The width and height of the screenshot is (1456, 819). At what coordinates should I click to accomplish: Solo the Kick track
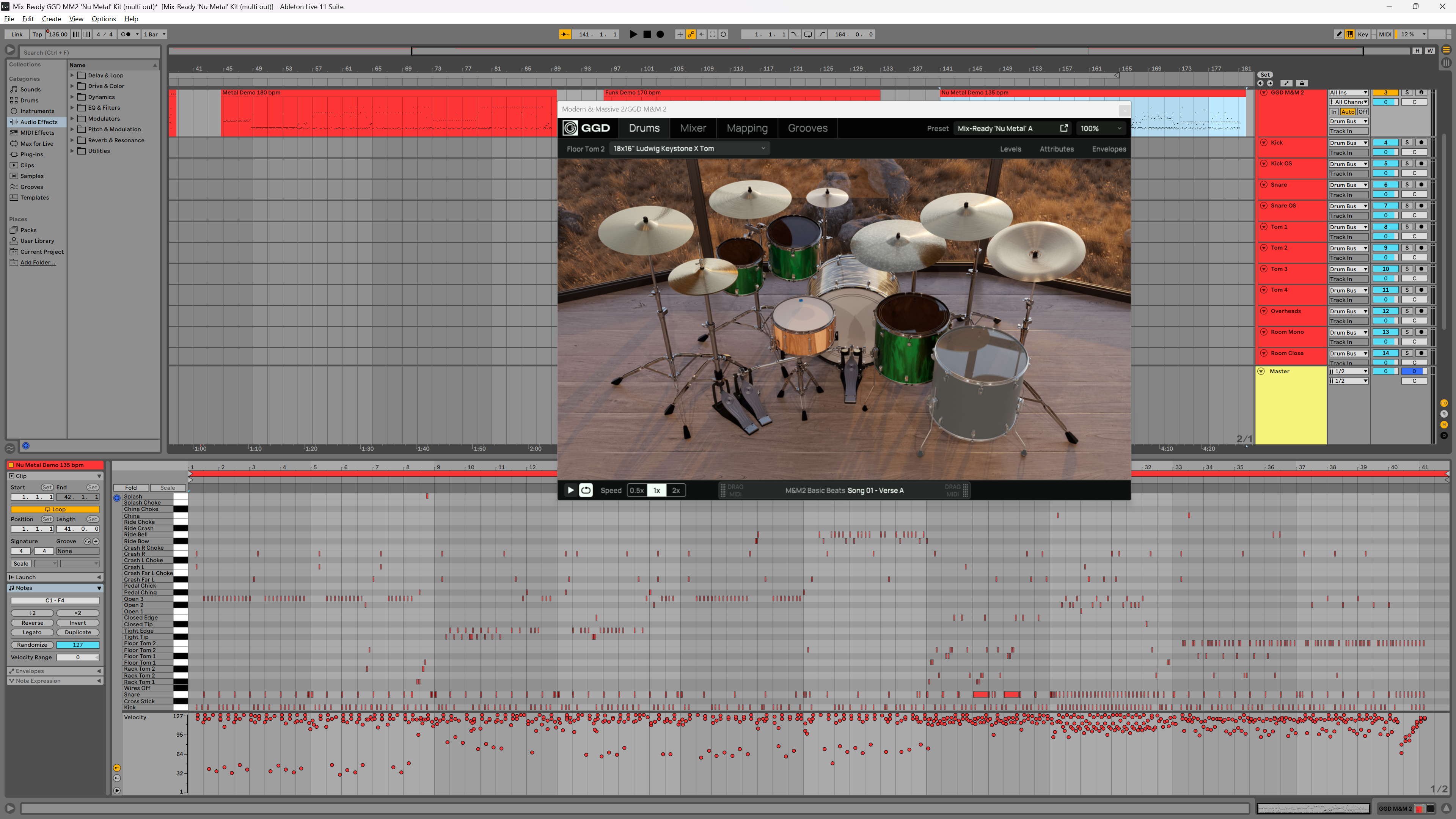tap(1407, 142)
